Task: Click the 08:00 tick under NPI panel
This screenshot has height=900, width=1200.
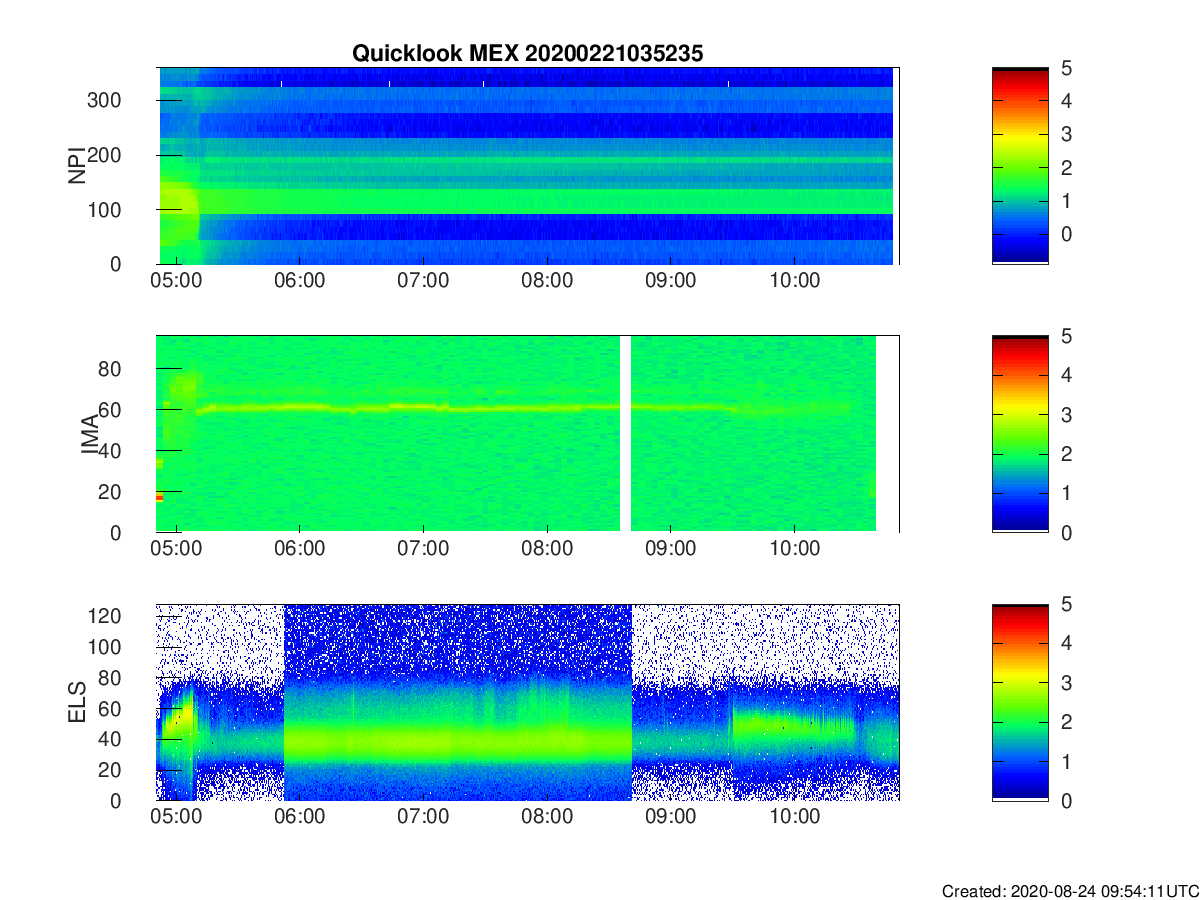Action: tap(547, 281)
